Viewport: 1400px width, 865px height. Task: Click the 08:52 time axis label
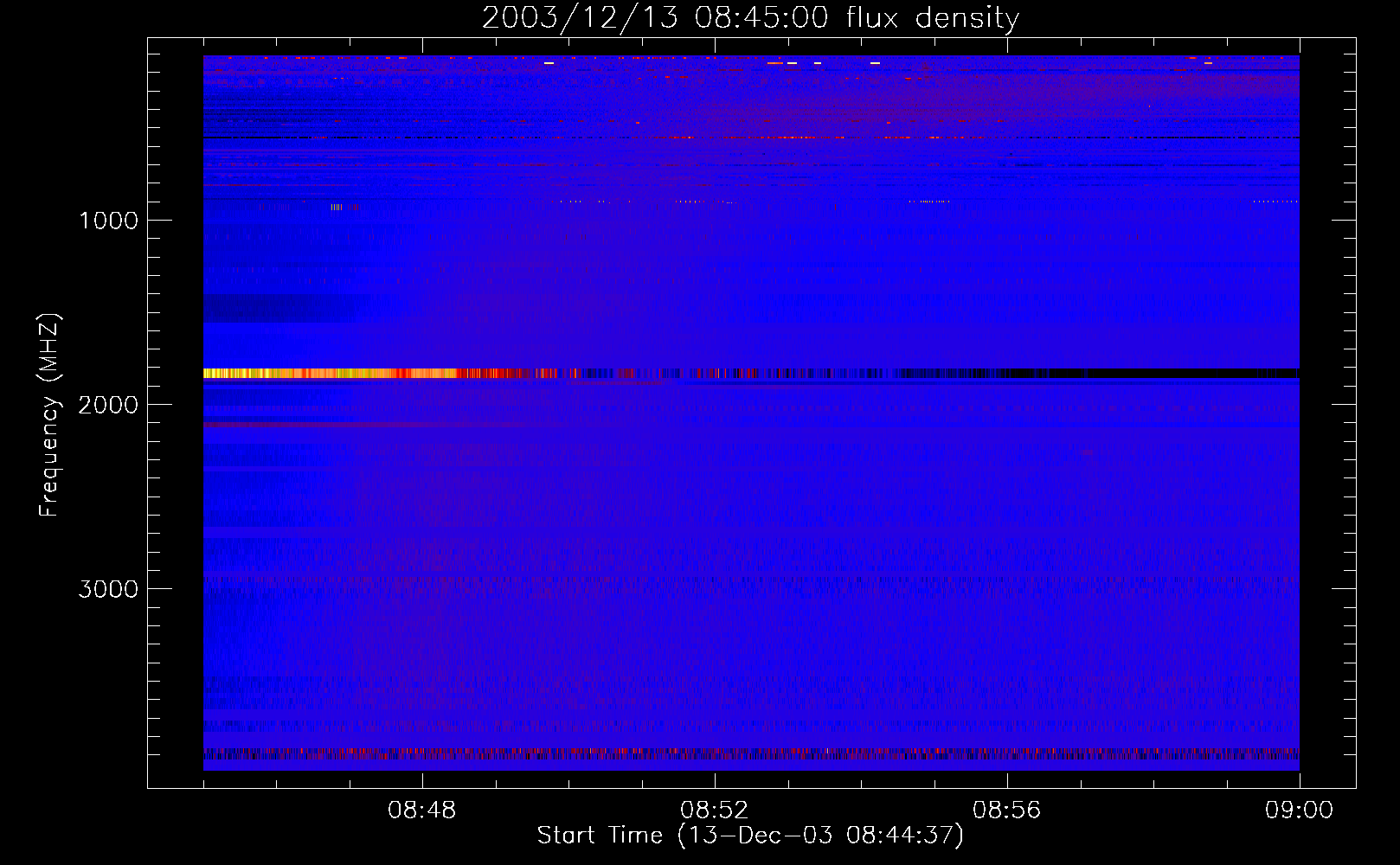pos(714,811)
